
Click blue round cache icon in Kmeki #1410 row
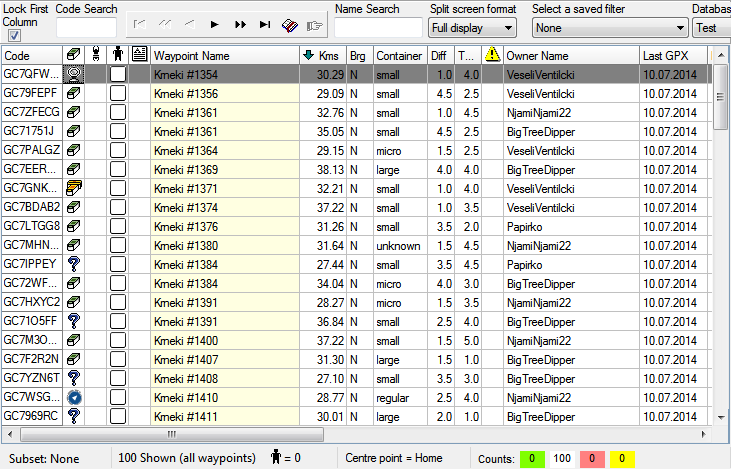(74, 398)
